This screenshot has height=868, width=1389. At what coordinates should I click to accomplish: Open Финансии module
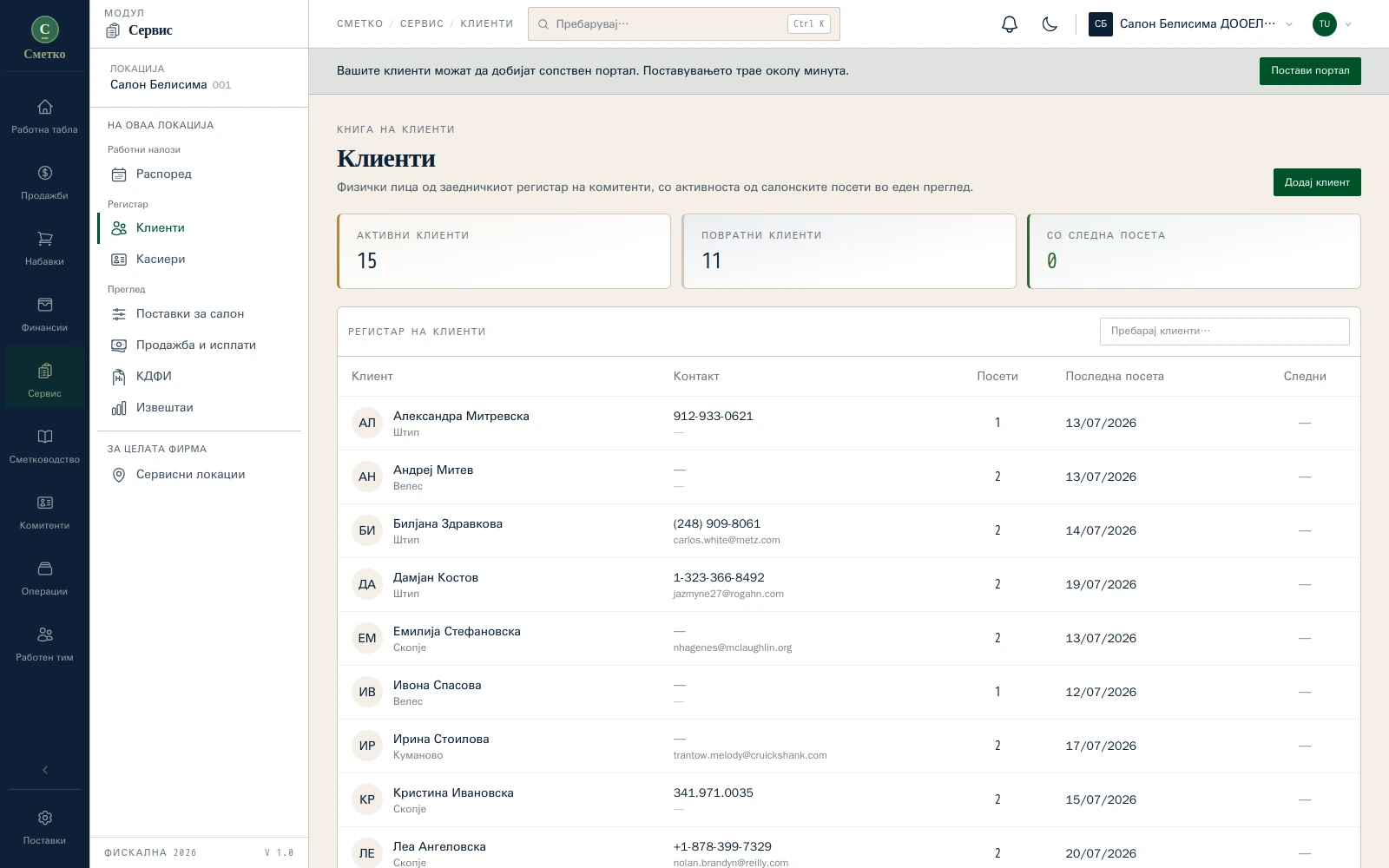point(44,315)
